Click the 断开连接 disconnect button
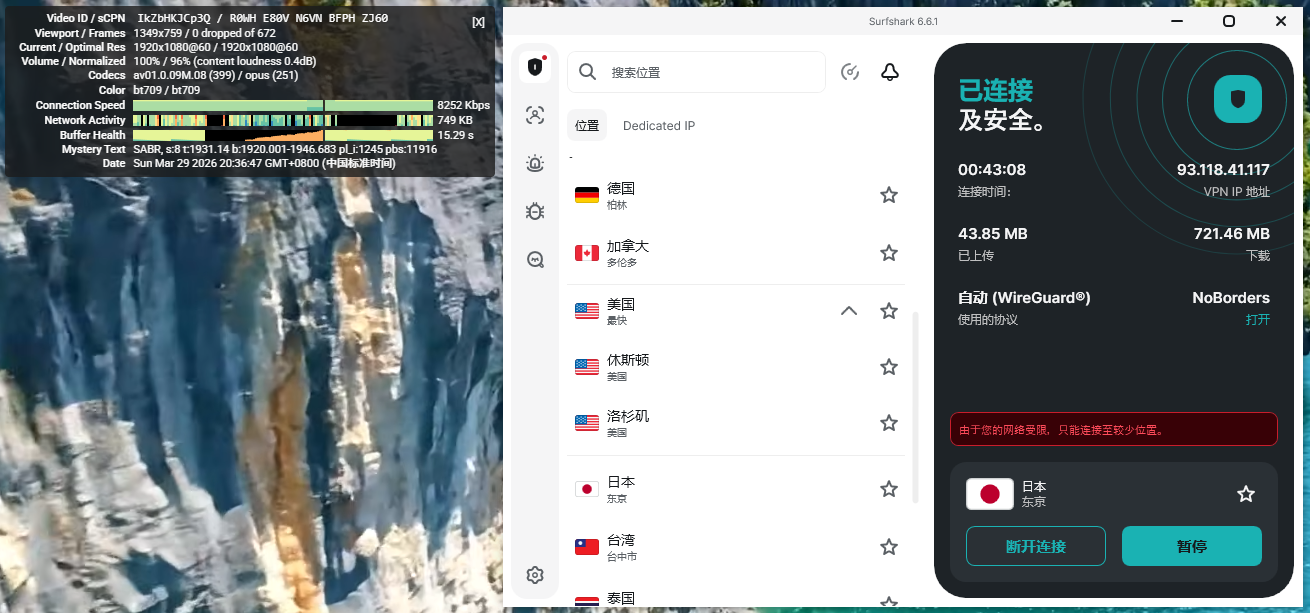Image resolution: width=1310 pixels, height=613 pixels. pyautogui.click(x=1035, y=547)
